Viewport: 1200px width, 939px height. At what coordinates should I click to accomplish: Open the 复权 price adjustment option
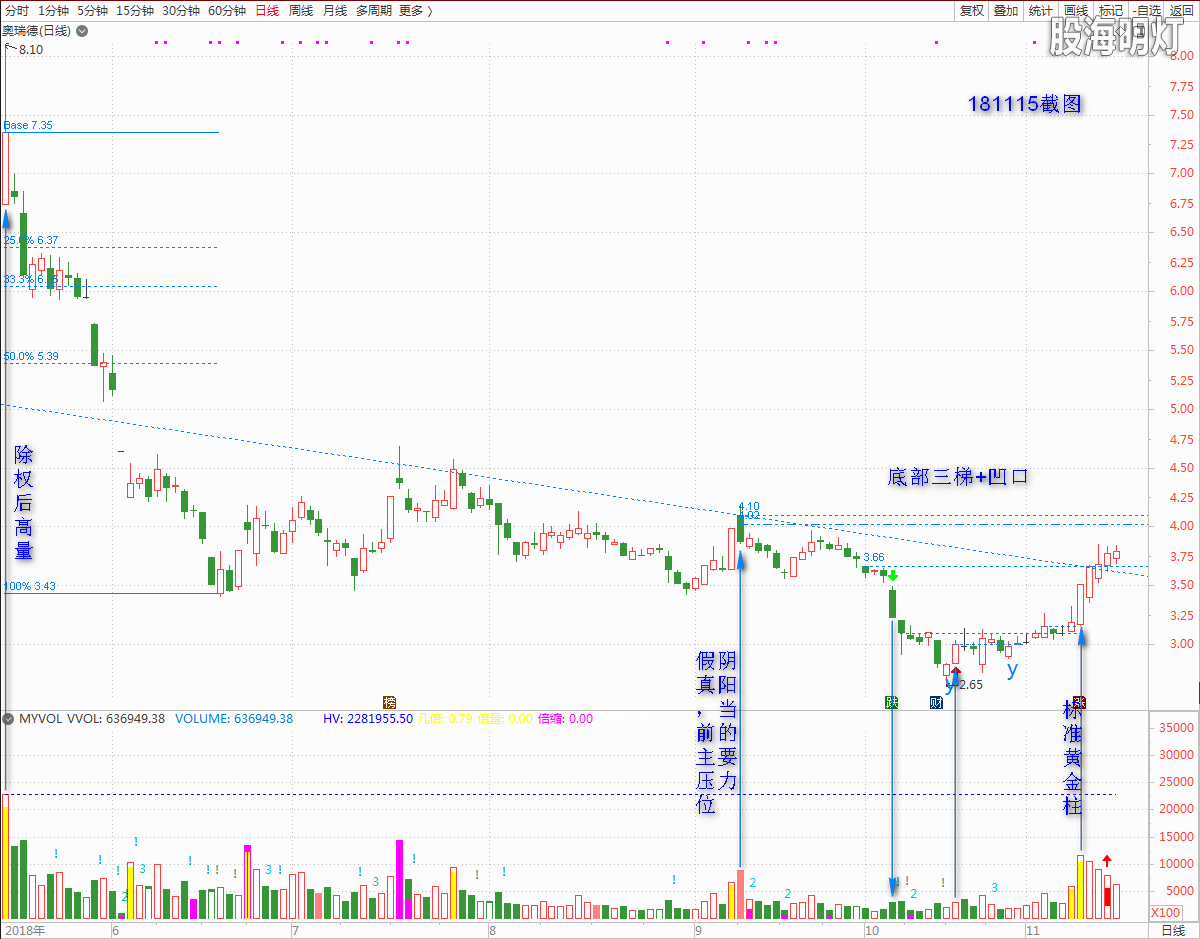[972, 11]
